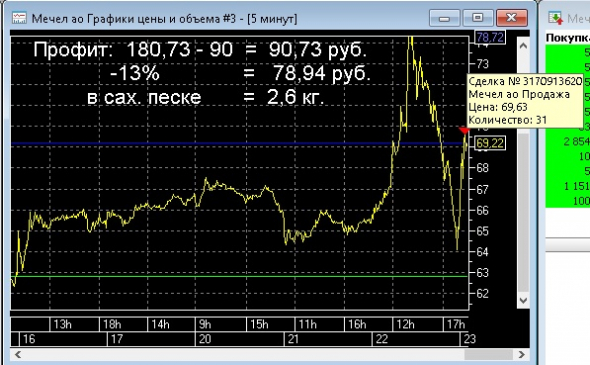Click date label 22 on the bottom axis

pos(382,339)
